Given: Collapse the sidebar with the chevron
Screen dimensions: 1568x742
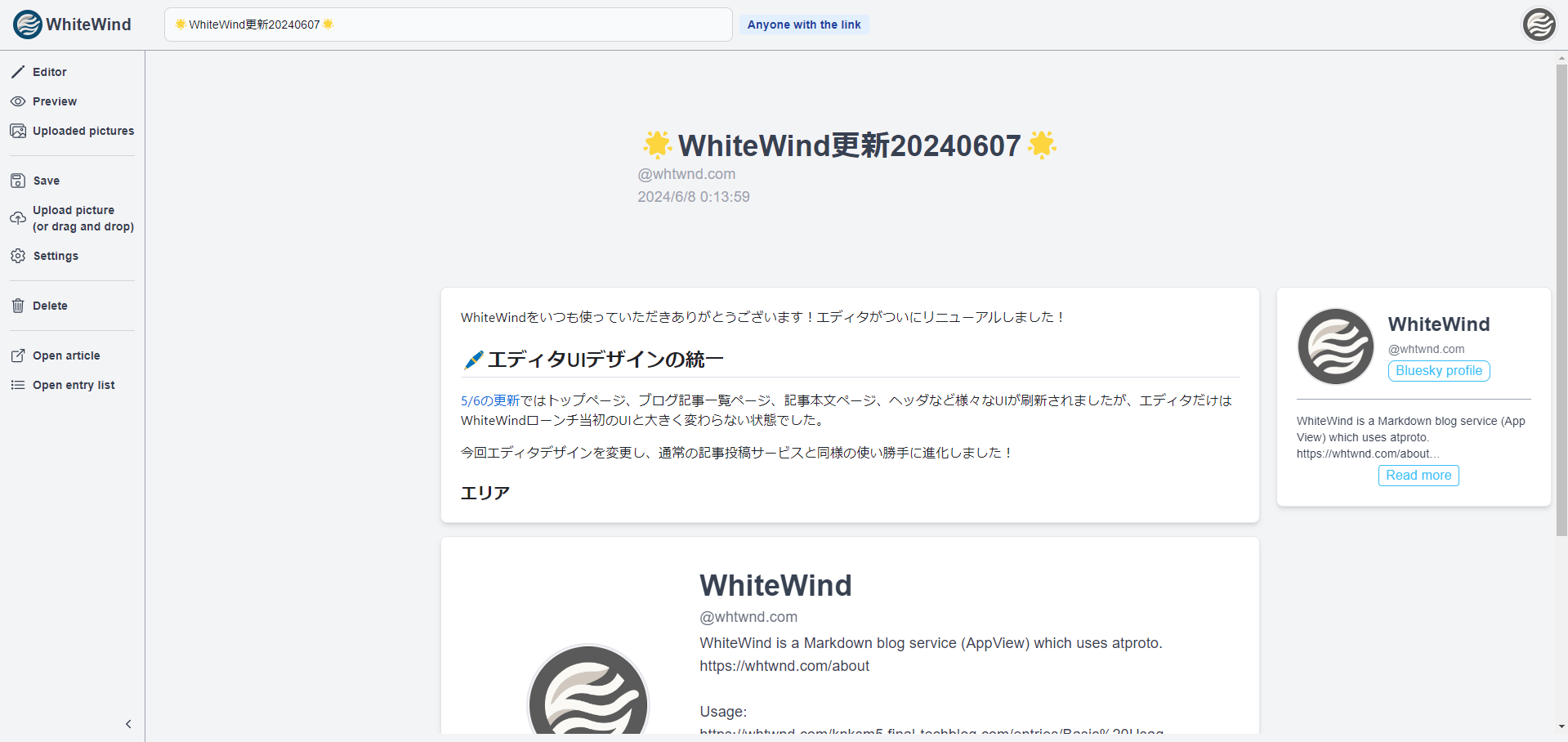Looking at the screenshot, I should coord(128,724).
